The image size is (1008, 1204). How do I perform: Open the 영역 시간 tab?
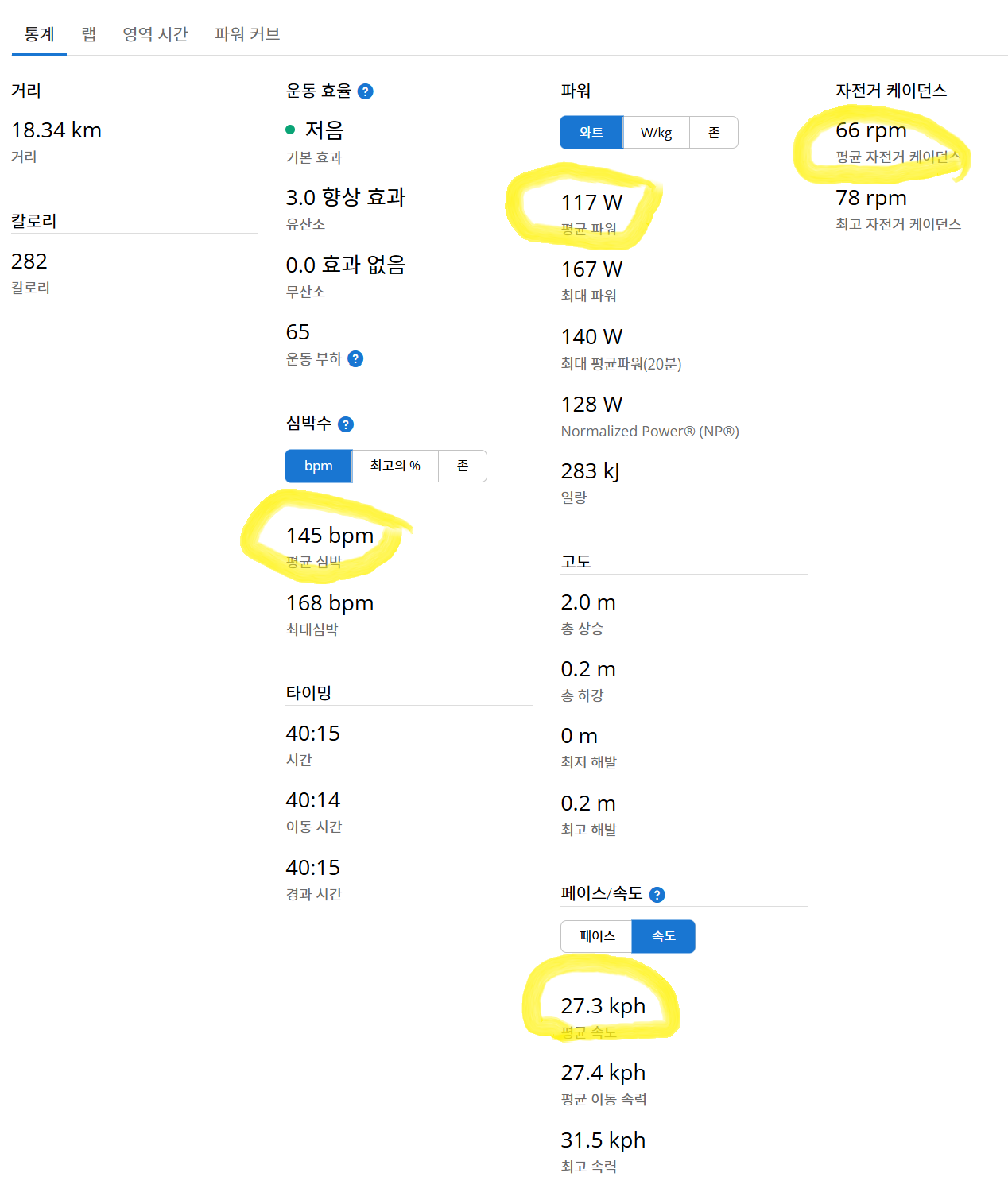[x=155, y=34]
